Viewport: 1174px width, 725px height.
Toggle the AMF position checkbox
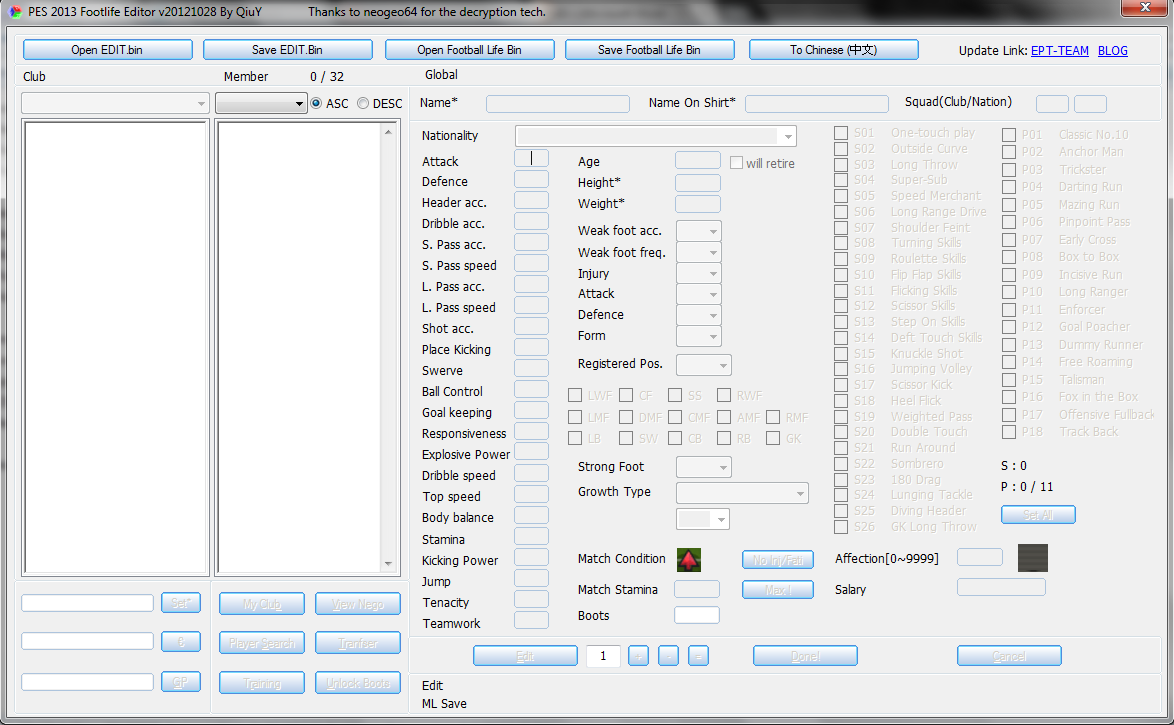tap(724, 417)
